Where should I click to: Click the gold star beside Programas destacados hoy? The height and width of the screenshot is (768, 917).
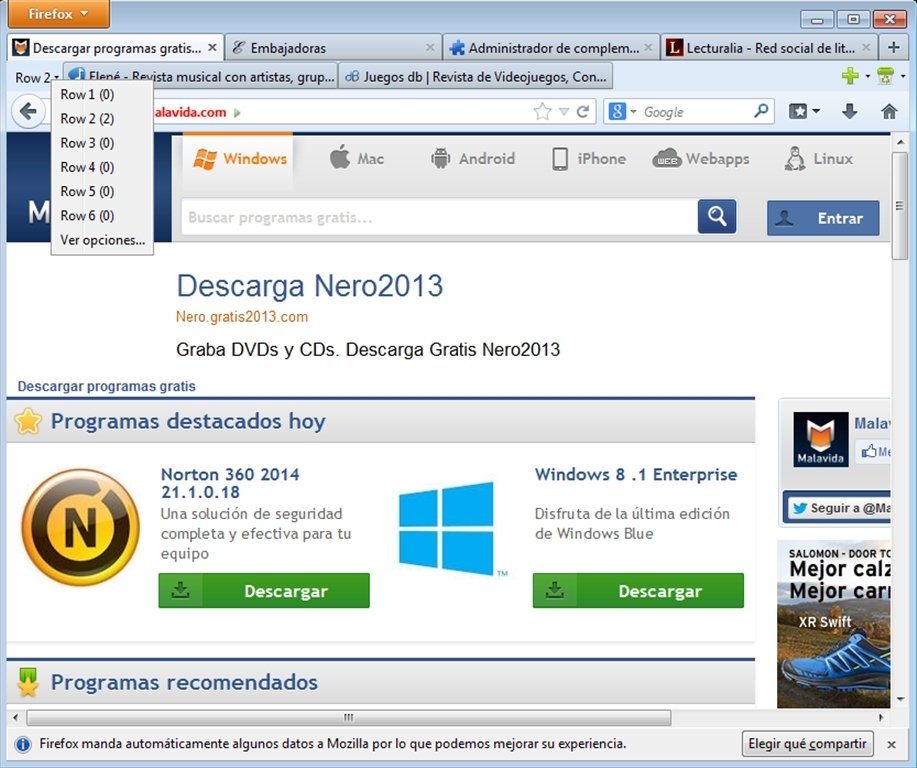28,421
